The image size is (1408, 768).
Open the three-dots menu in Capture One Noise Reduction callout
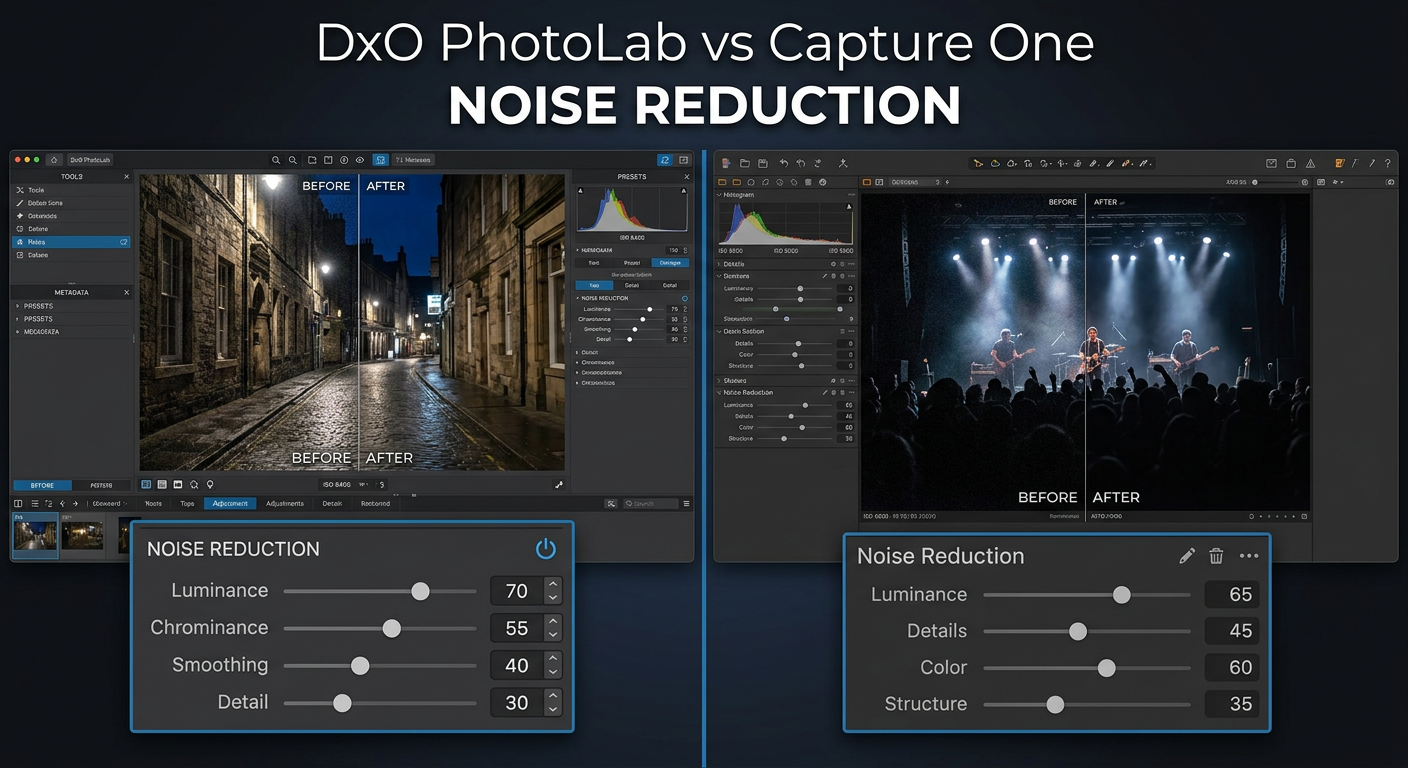point(1249,556)
